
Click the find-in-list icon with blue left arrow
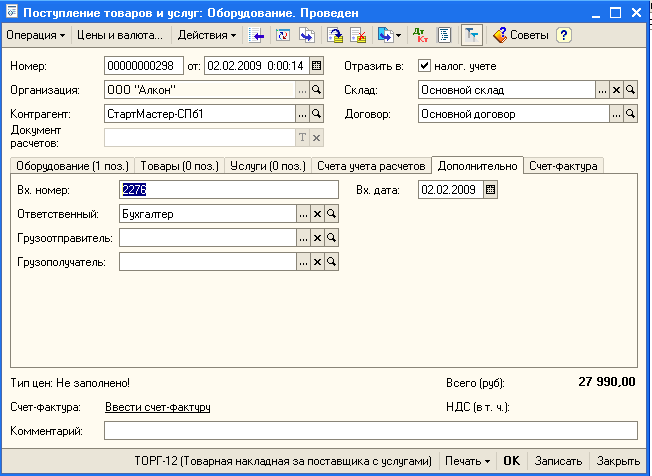click(257, 35)
